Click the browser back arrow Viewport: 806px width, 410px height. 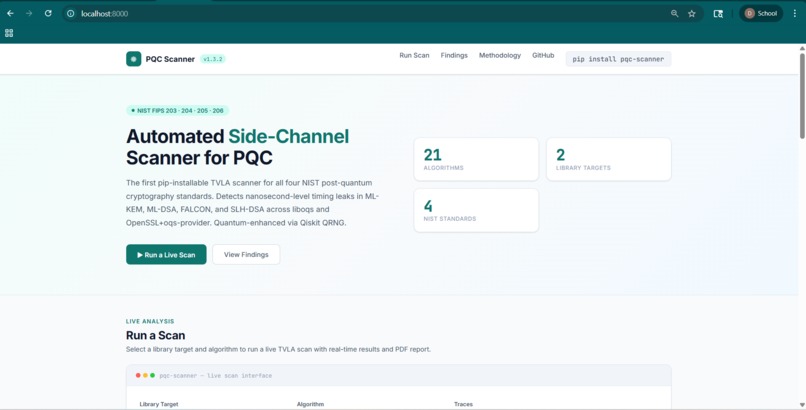point(10,13)
